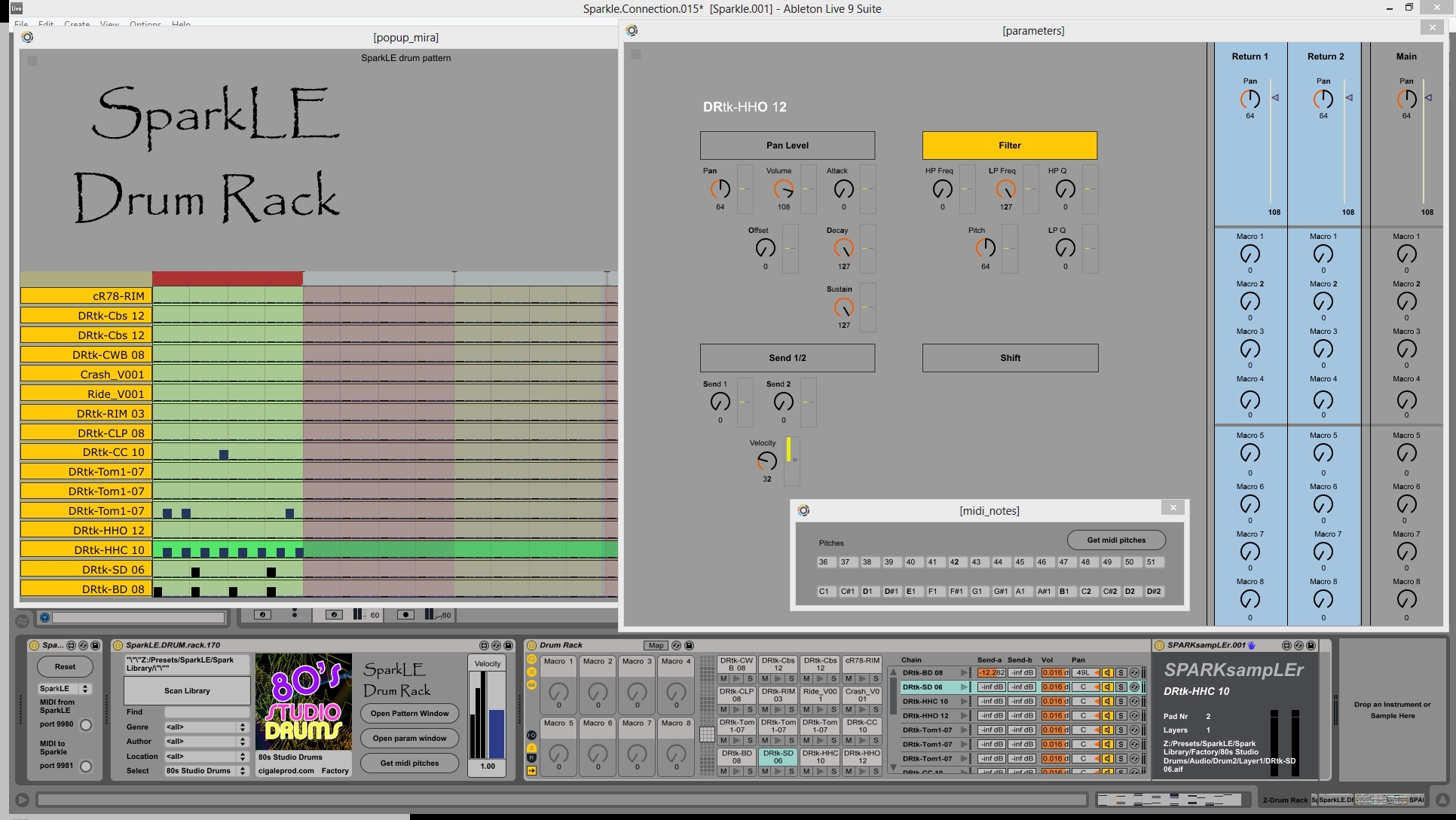Click hot-swap icon on DRtk-SD 06 chain
Image resolution: width=1456 pixels, height=820 pixels.
point(1134,687)
